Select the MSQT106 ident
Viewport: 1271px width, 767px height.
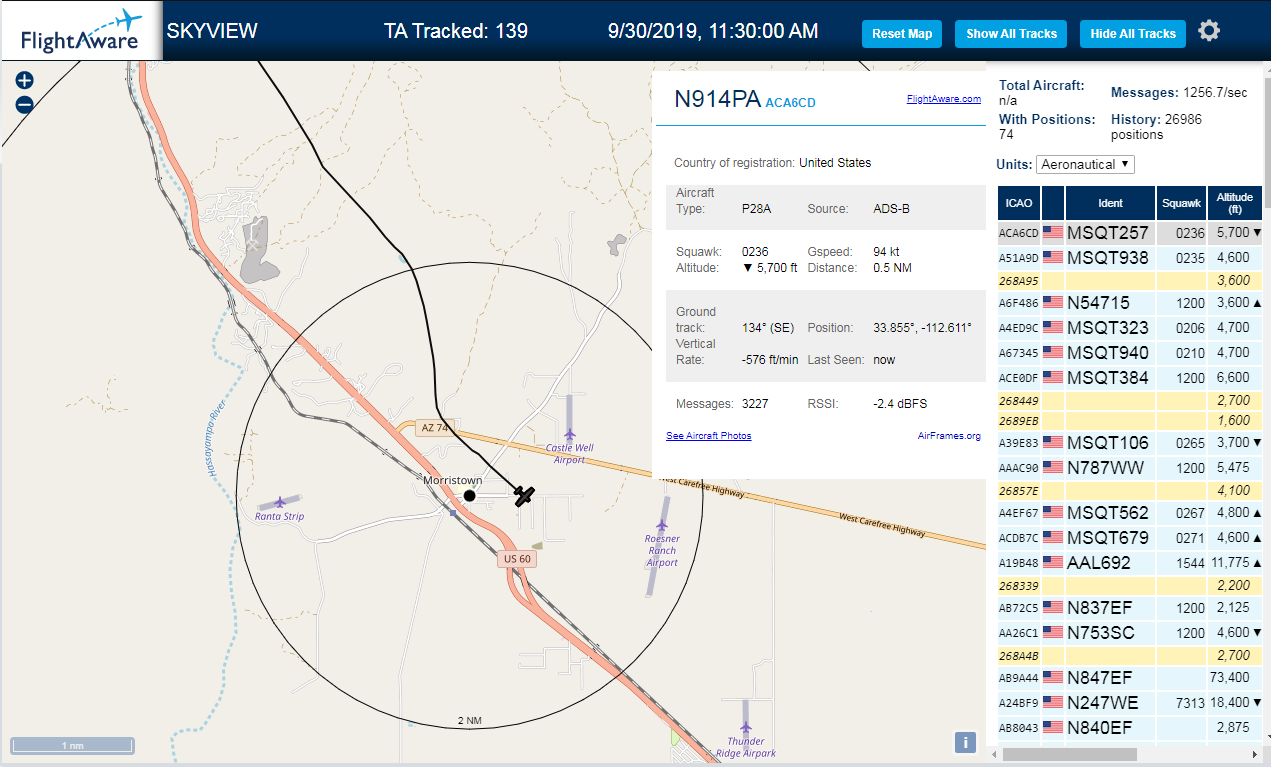pos(1108,442)
